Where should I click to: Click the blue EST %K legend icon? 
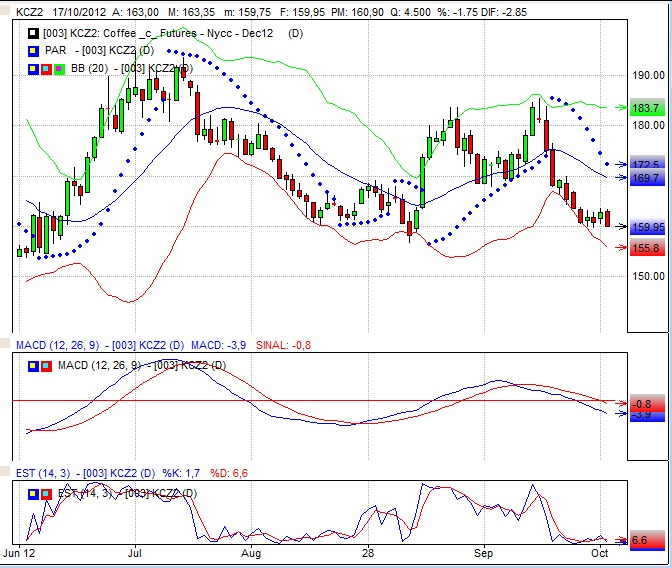[x=32, y=493]
